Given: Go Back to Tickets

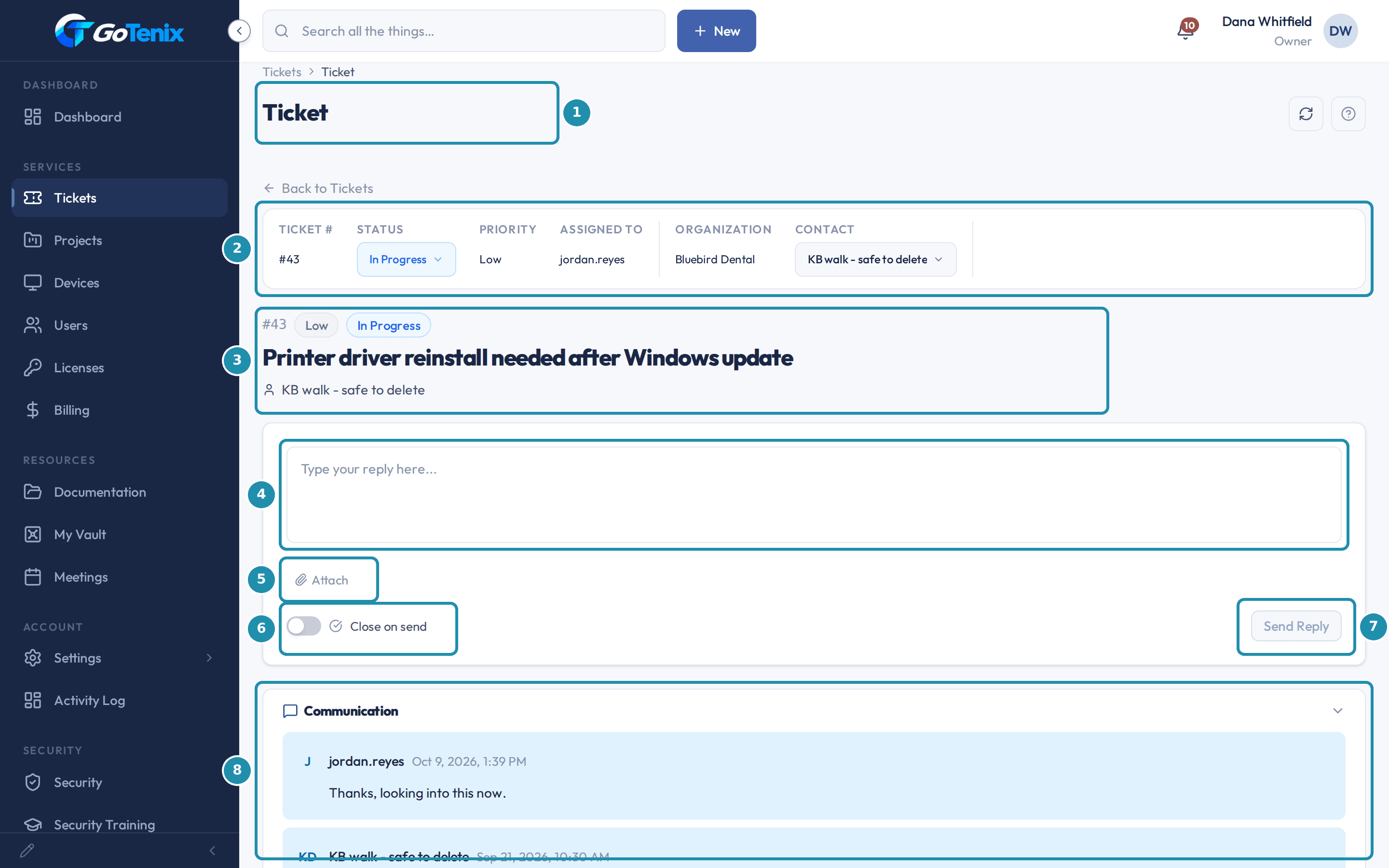Looking at the screenshot, I should [318, 188].
